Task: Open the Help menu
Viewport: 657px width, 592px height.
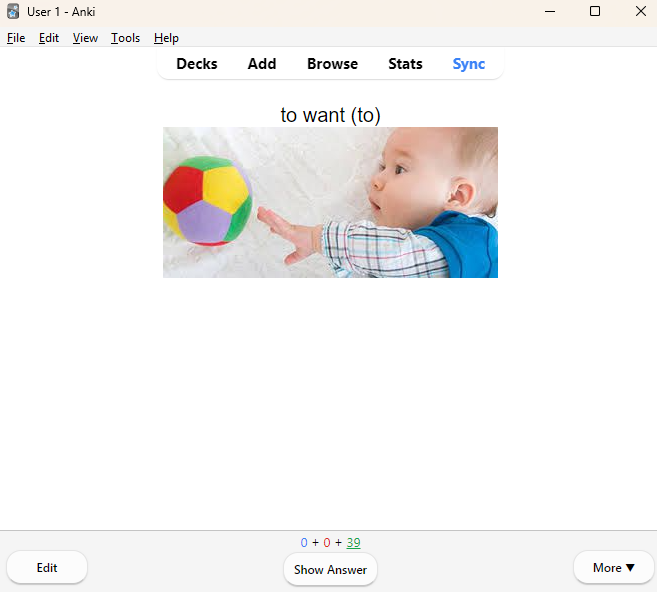Action: [166, 38]
